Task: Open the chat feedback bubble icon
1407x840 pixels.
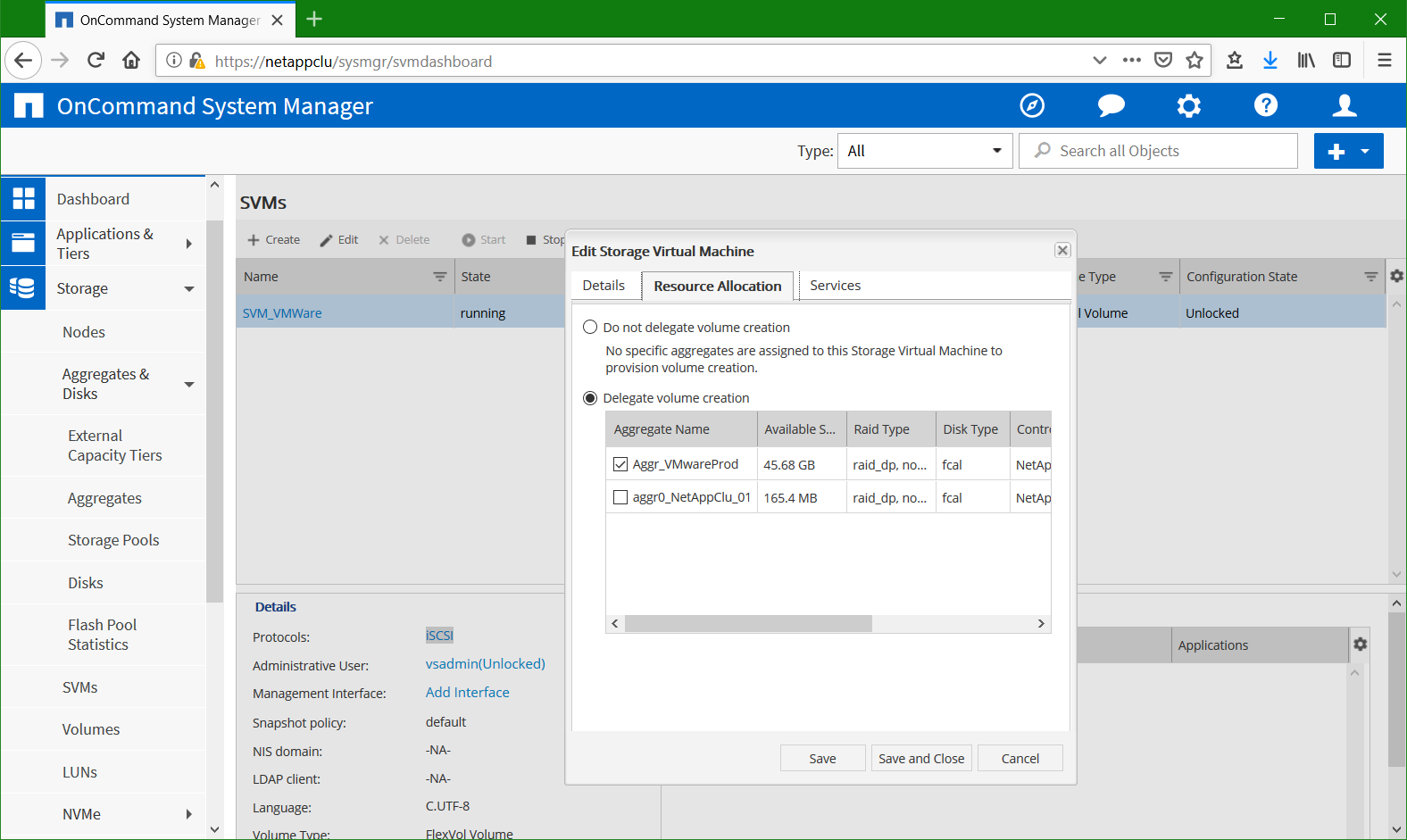Action: (x=1111, y=105)
